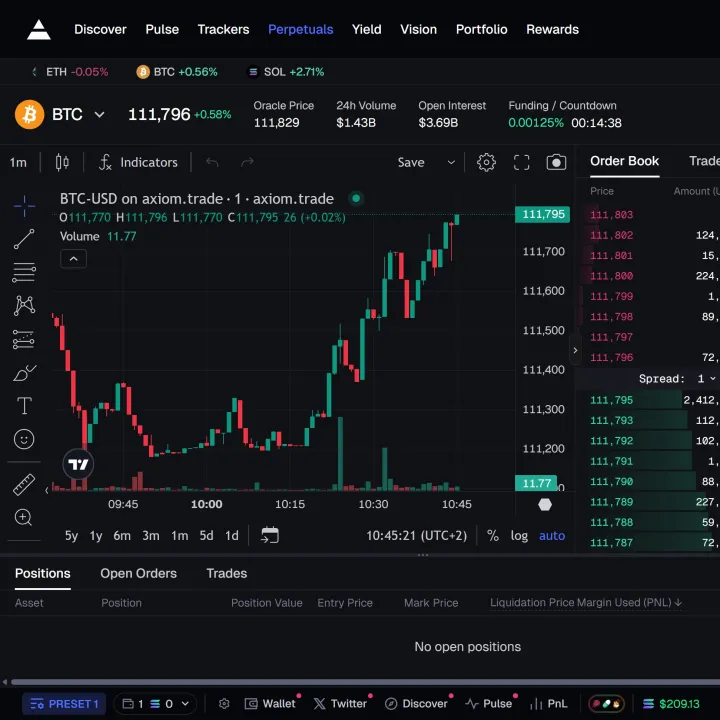This screenshot has height=720, width=720.
Task: Go to the Pulse page
Action: 162,29
